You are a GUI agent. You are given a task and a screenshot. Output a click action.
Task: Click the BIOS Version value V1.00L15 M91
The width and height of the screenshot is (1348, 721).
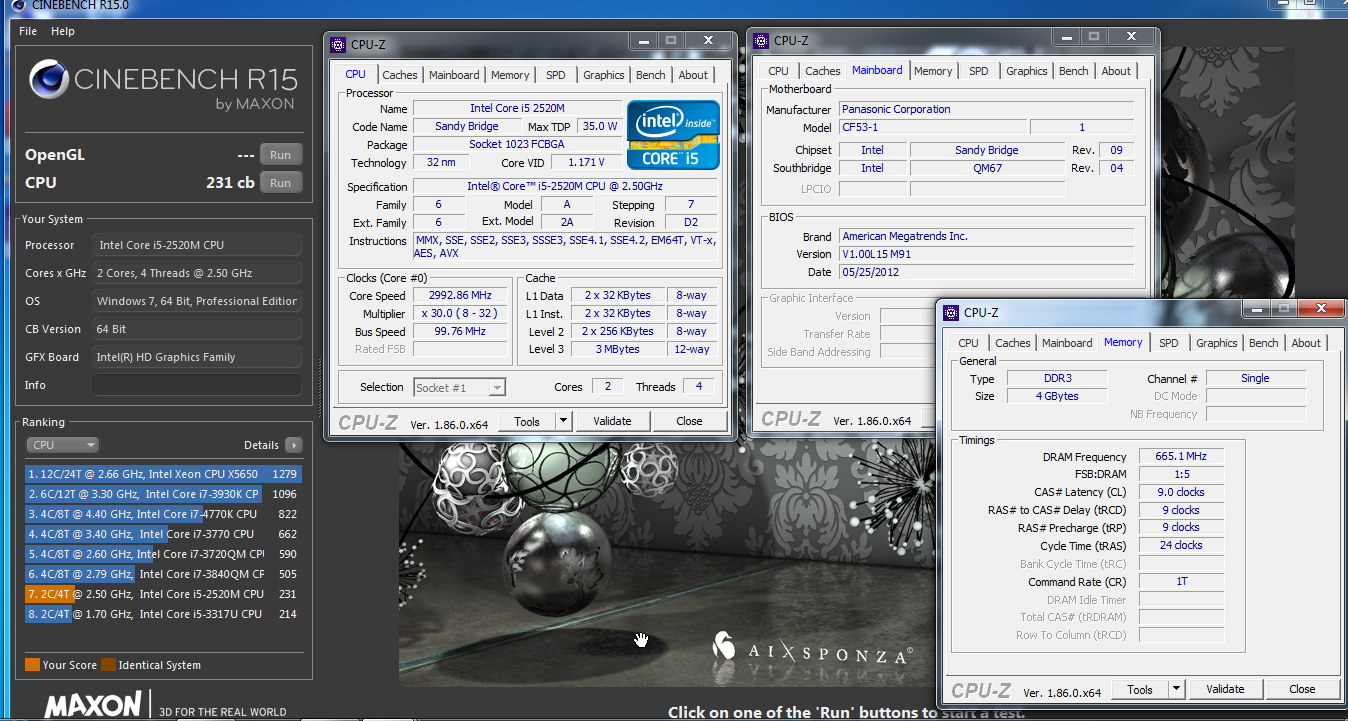tap(986, 254)
